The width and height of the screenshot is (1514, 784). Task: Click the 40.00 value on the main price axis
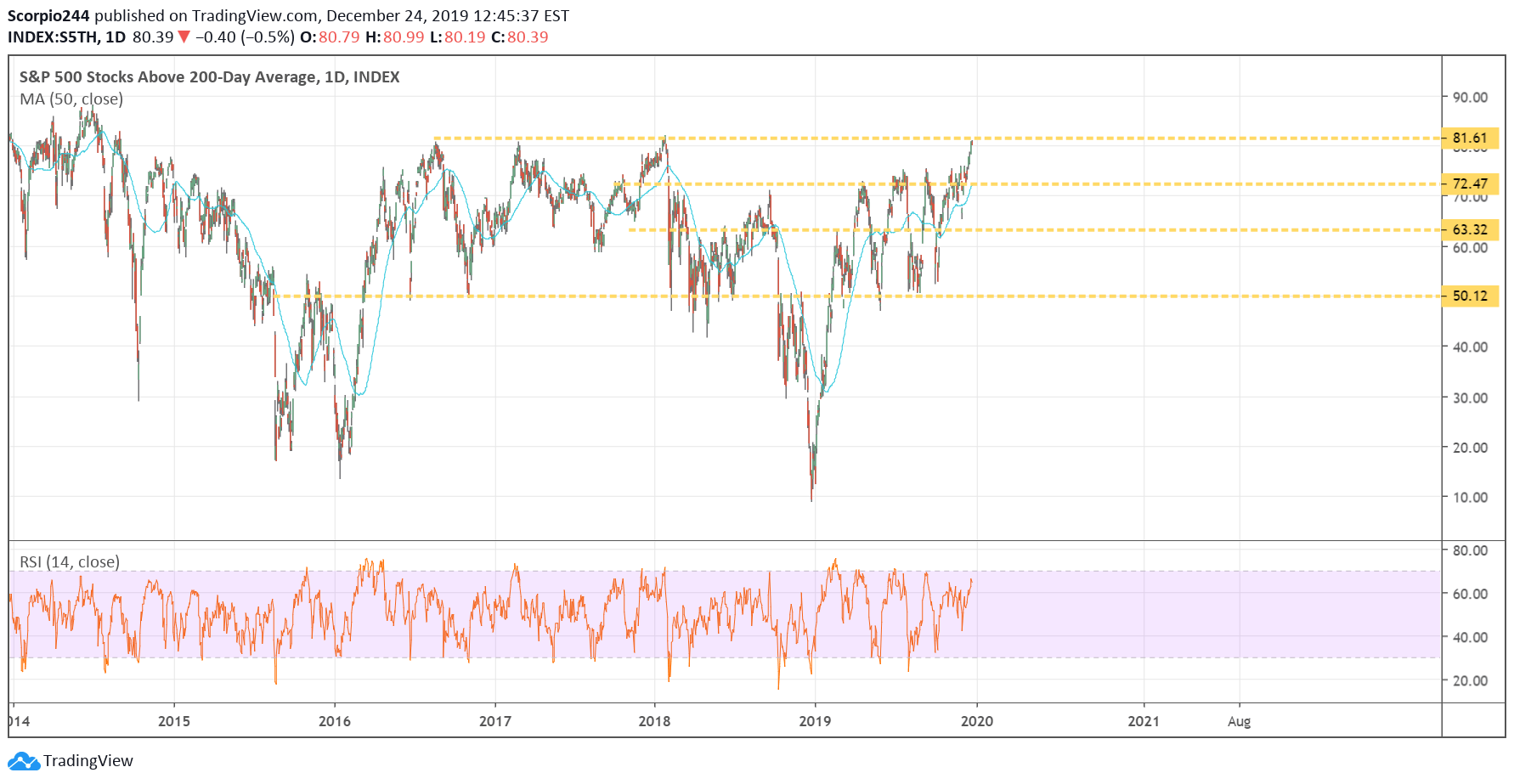tap(1470, 347)
